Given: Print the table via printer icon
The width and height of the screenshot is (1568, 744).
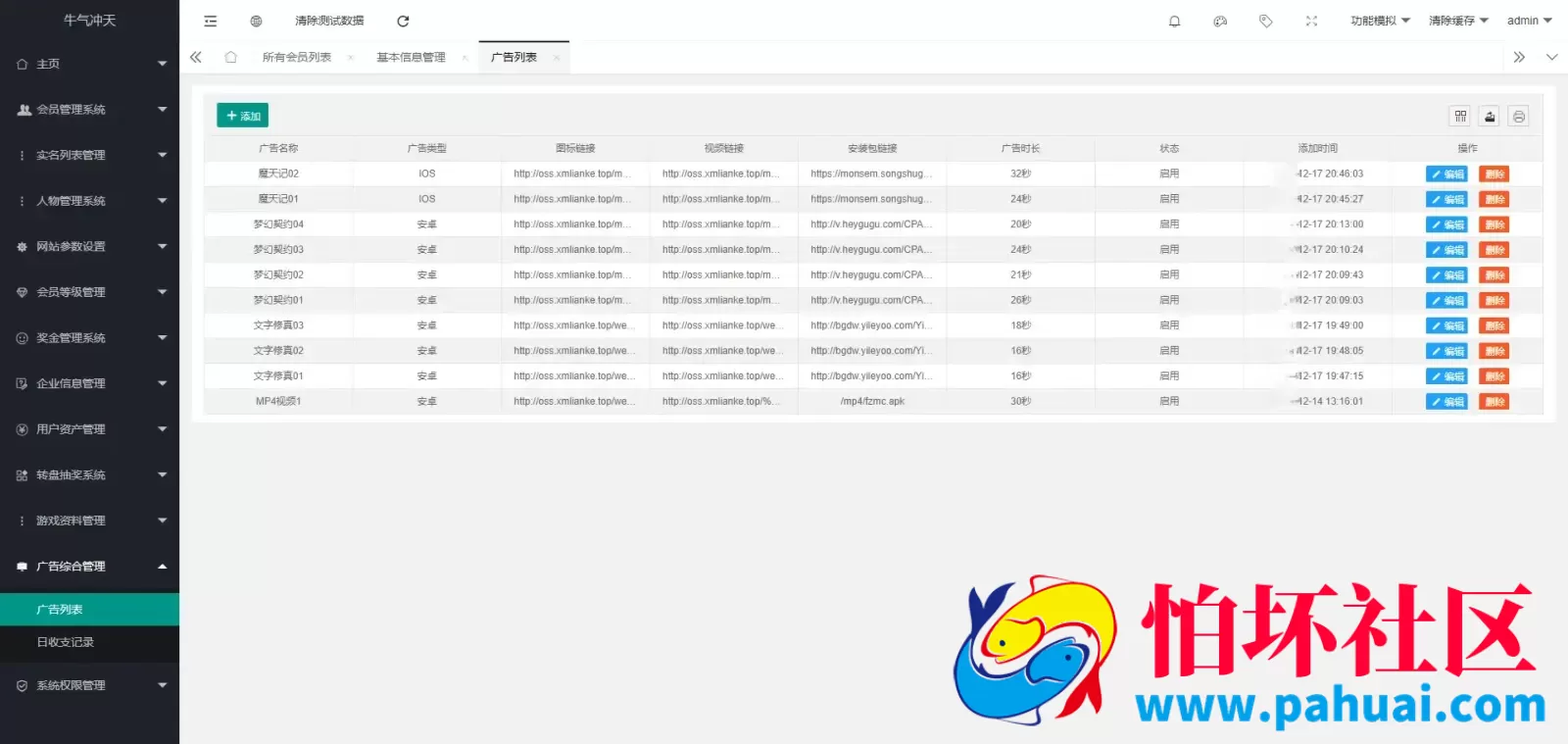Looking at the screenshot, I should (1518, 117).
